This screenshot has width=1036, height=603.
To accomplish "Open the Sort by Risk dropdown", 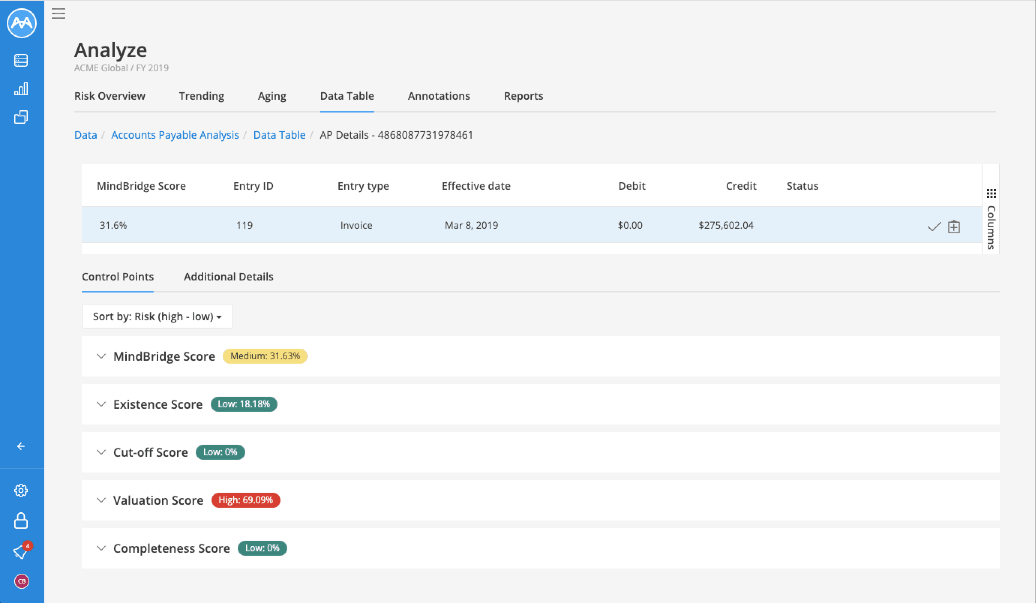I will coord(157,317).
